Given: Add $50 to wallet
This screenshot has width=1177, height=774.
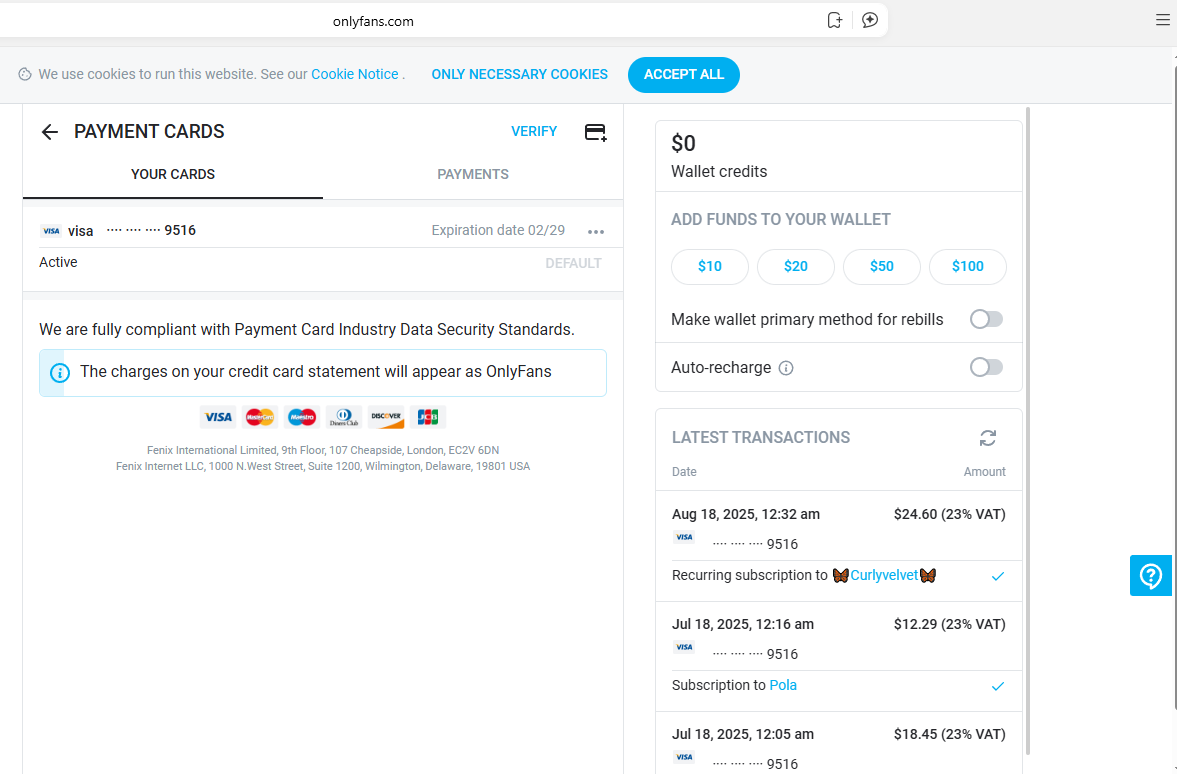Looking at the screenshot, I should (881, 267).
